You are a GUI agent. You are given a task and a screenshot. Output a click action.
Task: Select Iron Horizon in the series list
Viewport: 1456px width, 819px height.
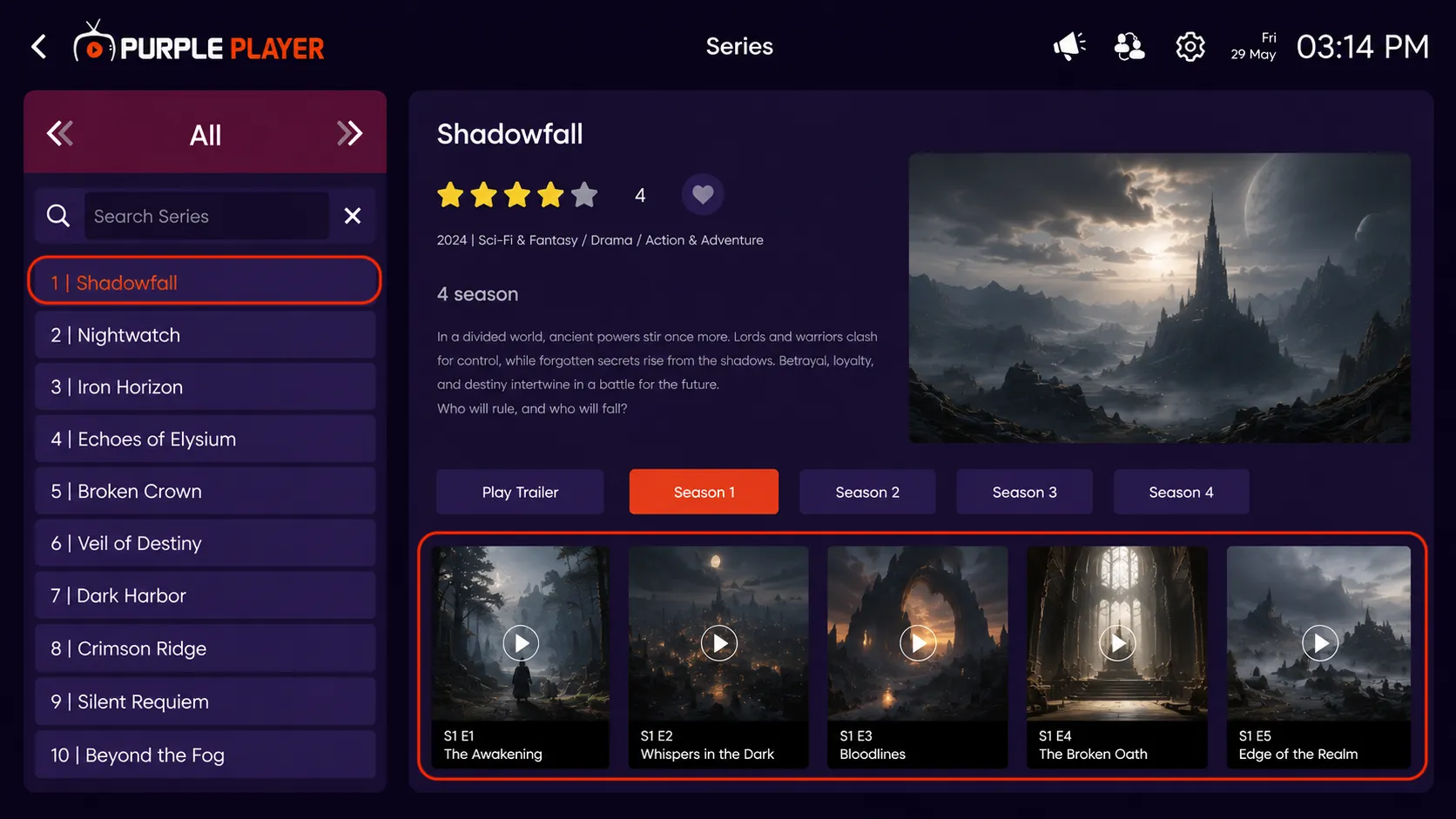point(206,386)
